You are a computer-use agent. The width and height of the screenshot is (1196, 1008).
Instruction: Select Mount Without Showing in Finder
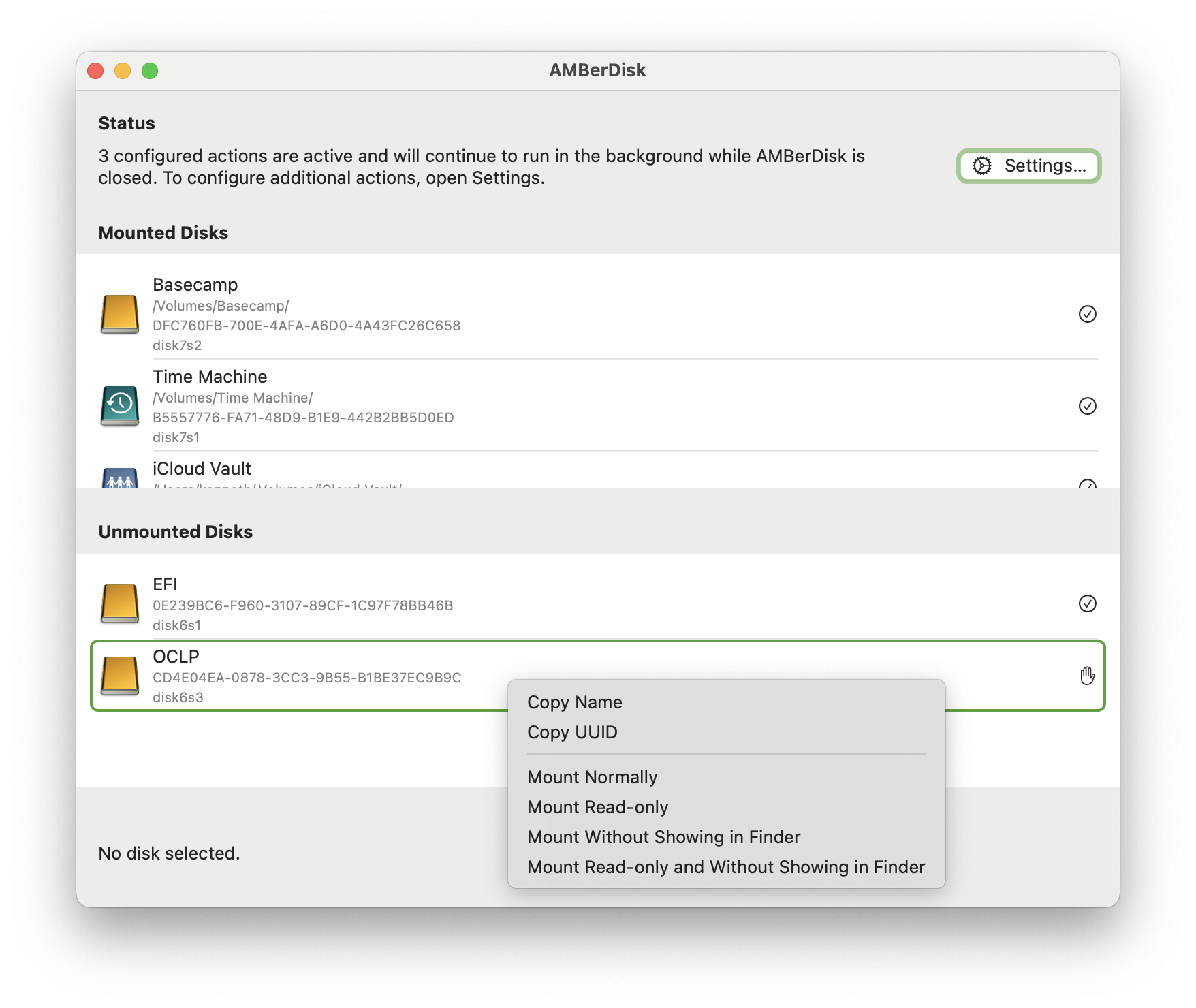[663, 836]
